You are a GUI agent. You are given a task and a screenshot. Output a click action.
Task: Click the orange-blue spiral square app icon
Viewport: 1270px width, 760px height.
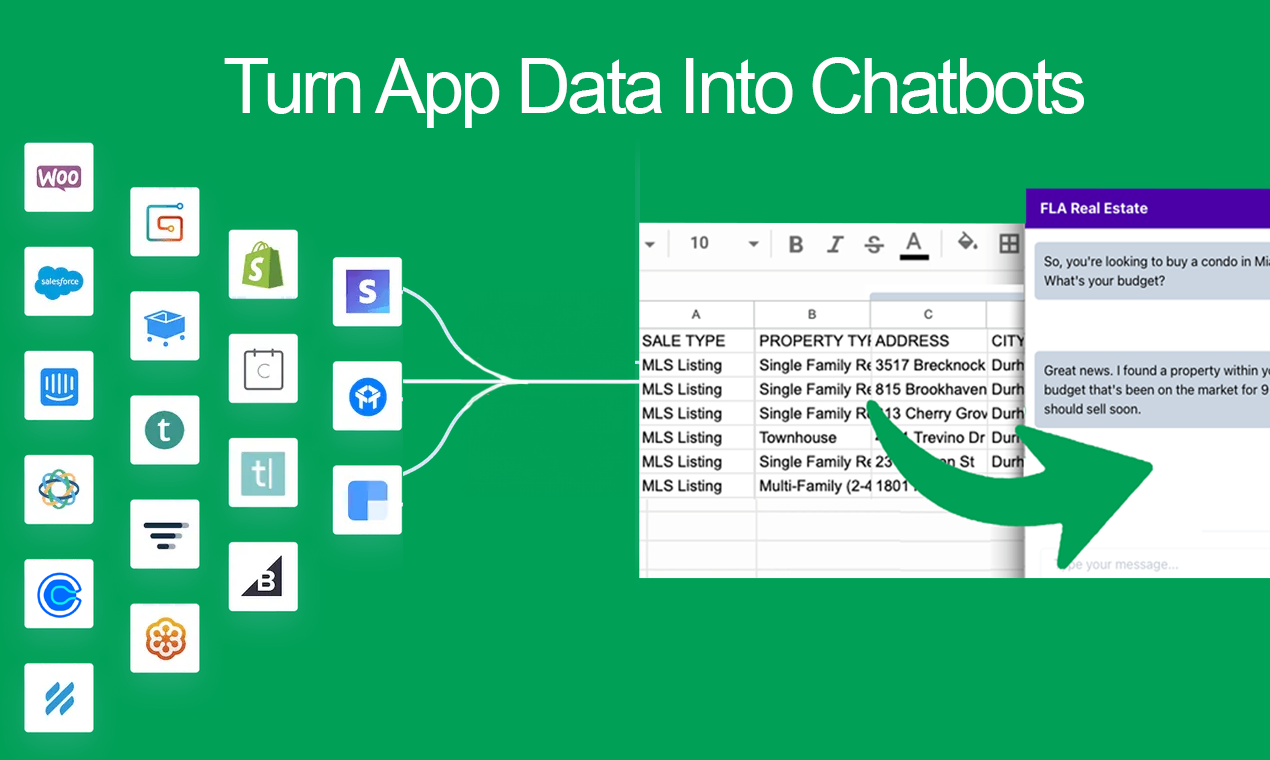point(165,221)
